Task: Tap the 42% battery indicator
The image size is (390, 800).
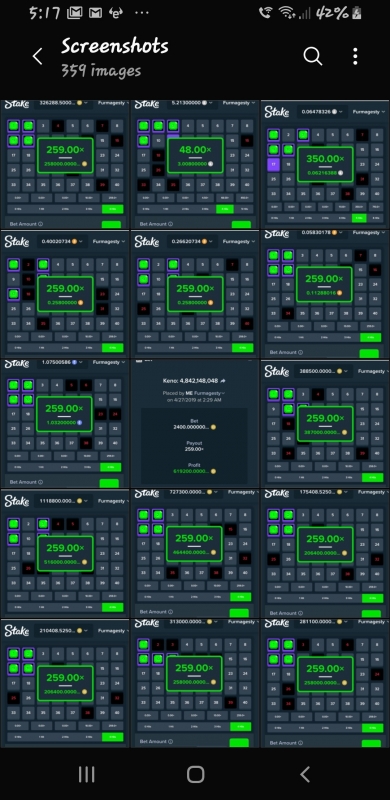Action: pos(339,13)
